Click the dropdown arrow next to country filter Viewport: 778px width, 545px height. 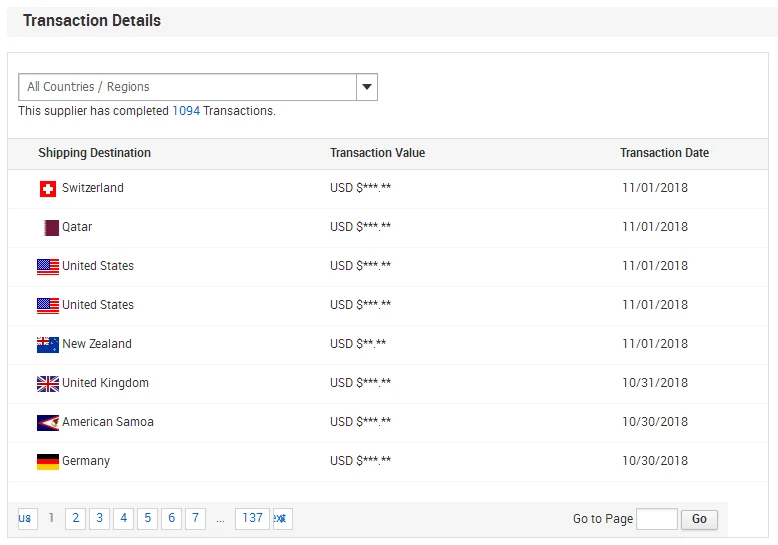pyautogui.click(x=367, y=87)
